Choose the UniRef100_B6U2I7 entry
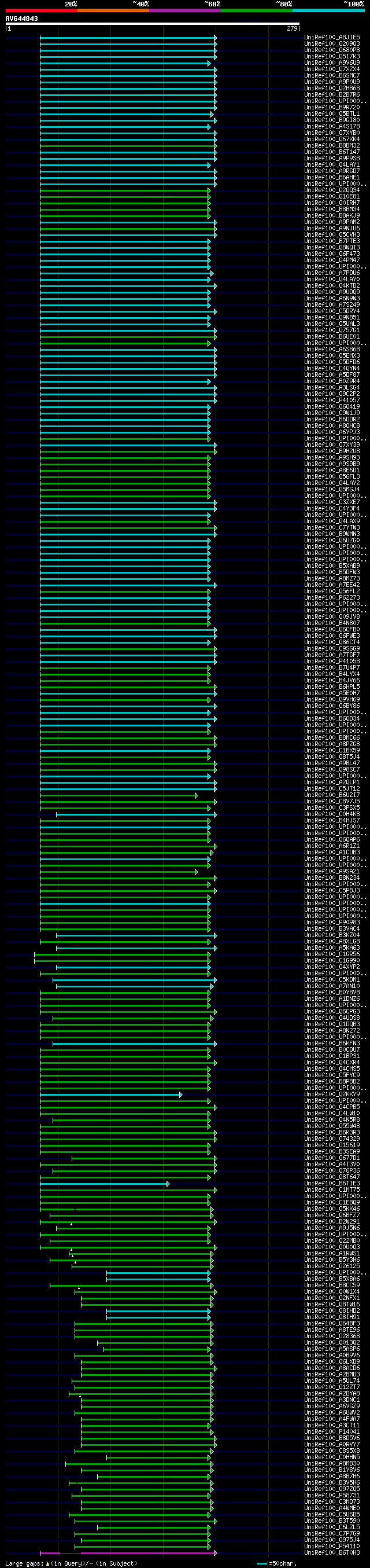 click(x=332, y=795)
